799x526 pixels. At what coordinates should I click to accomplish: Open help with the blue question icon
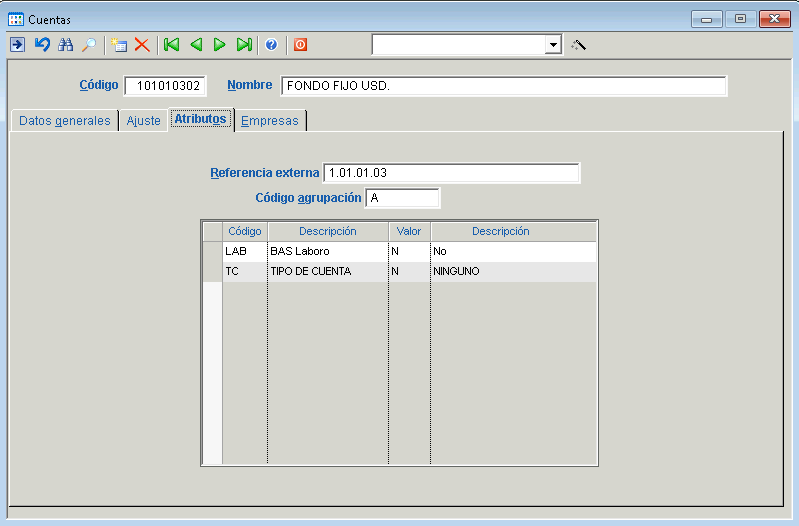[271, 45]
